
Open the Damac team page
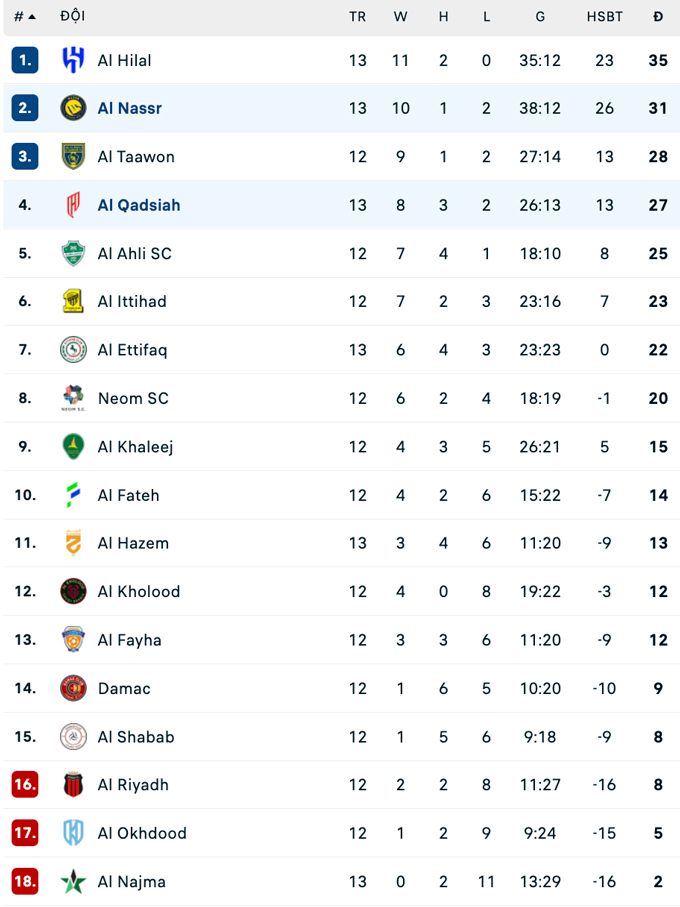click(124, 688)
